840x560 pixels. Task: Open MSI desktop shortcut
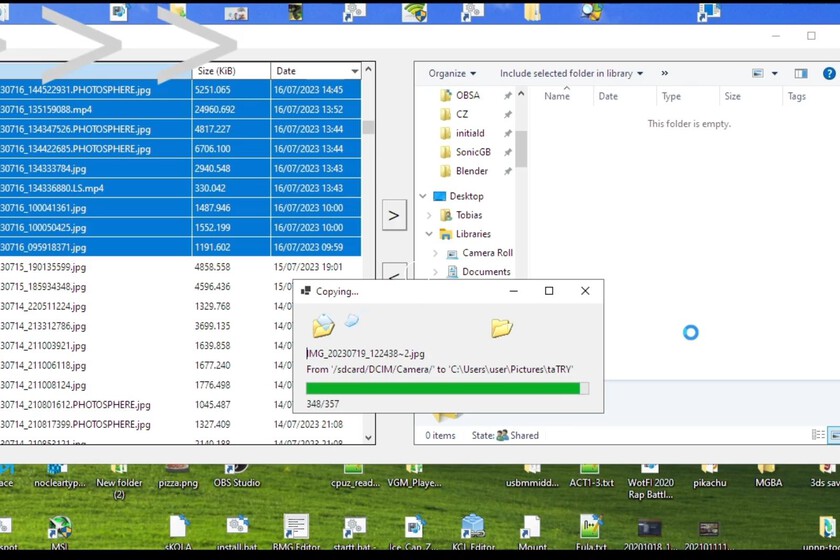pyautogui.click(x=59, y=533)
